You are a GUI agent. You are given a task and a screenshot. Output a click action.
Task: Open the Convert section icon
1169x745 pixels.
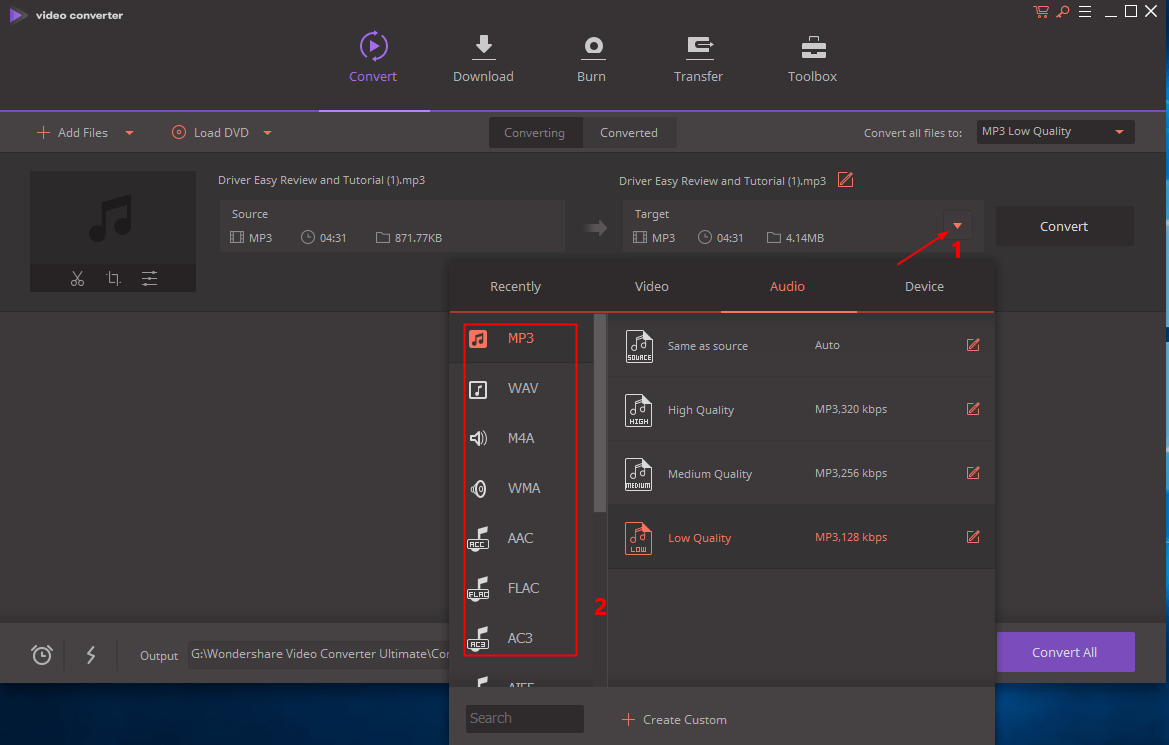point(374,46)
